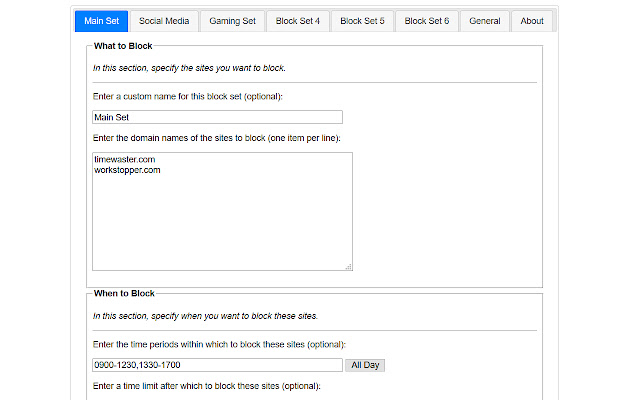
Task: Click the What to Block section heading
Action: pyautogui.click(x=123, y=45)
